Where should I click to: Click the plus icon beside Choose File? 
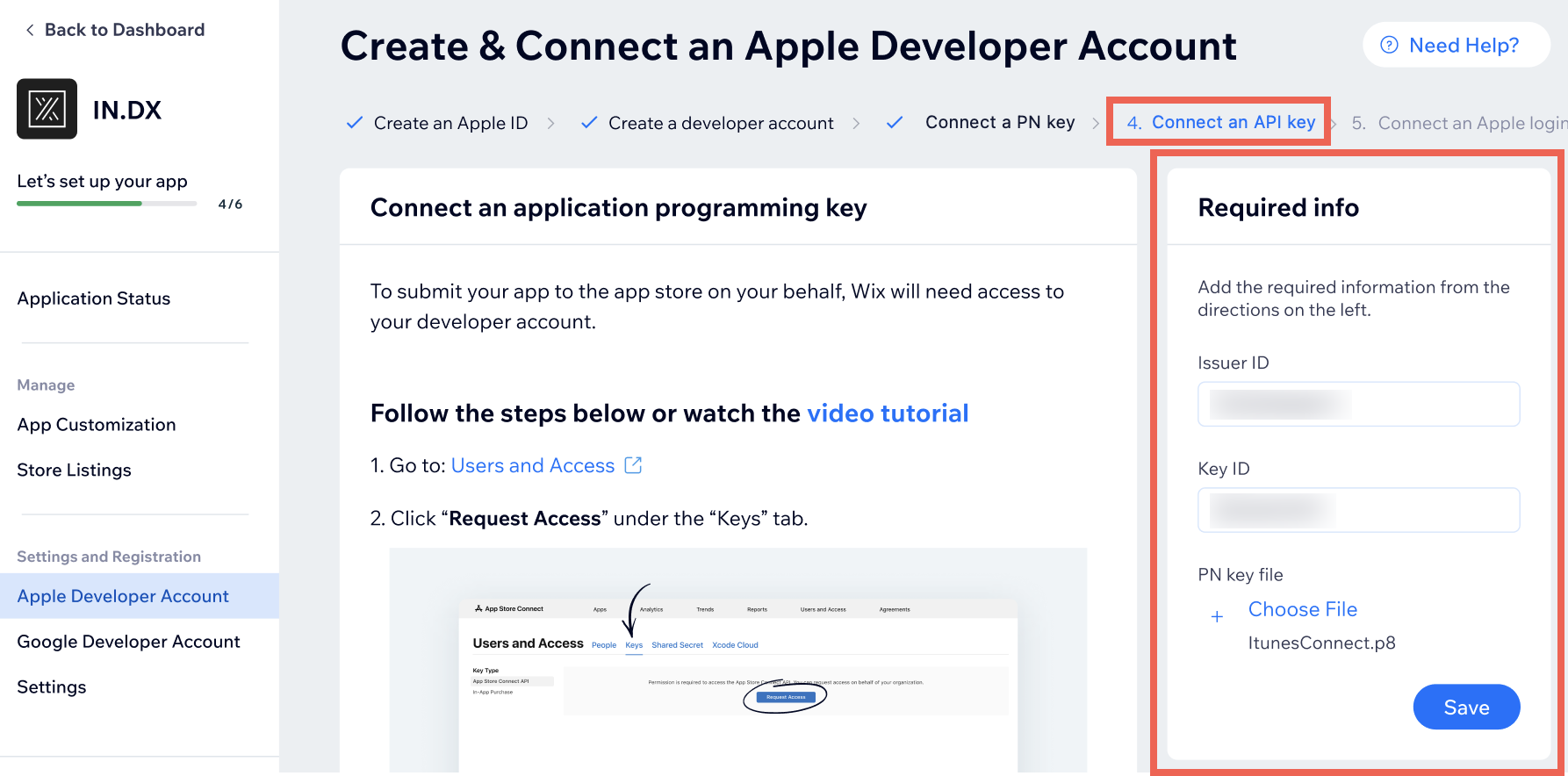click(x=1217, y=617)
